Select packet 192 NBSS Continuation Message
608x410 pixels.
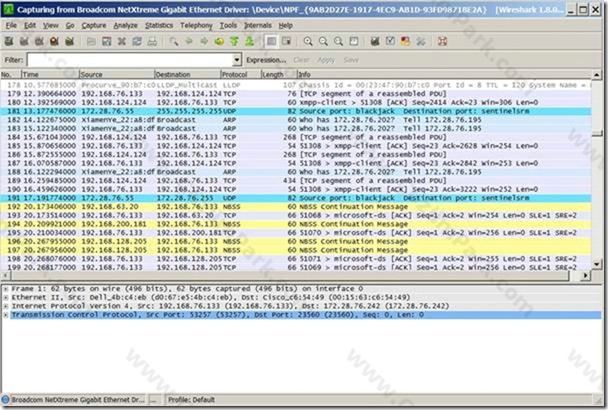pyautogui.click(x=296, y=207)
